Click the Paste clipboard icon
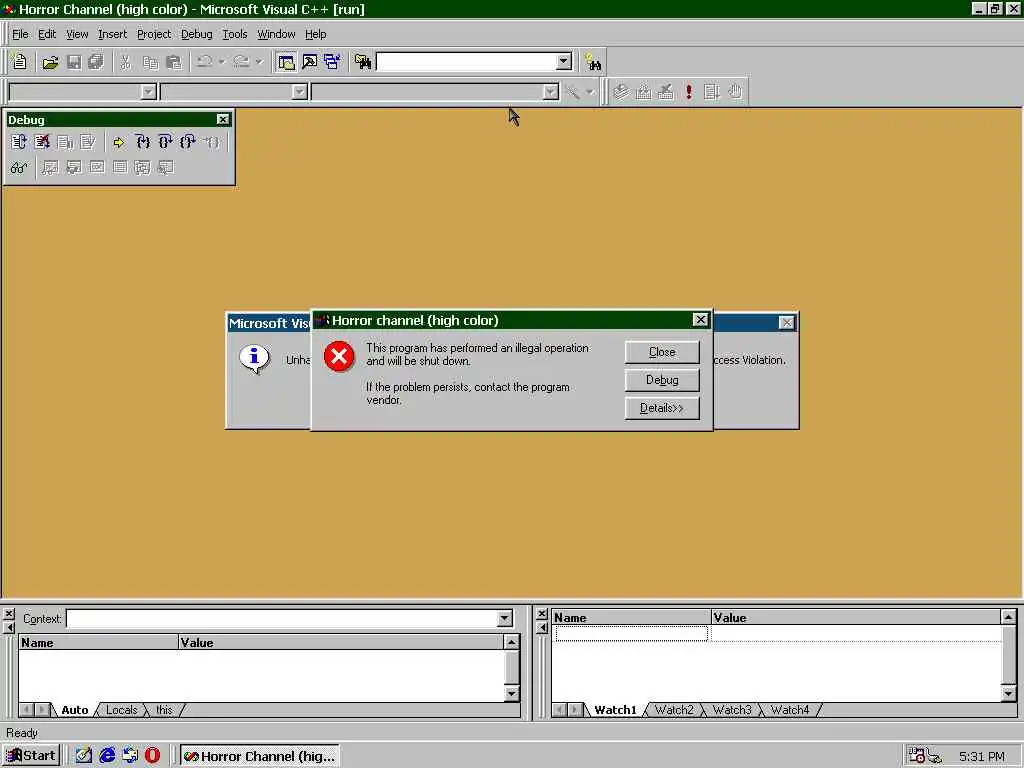Image resolution: width=1024 pixels, height=768 pixels. [x=174, y=62]
